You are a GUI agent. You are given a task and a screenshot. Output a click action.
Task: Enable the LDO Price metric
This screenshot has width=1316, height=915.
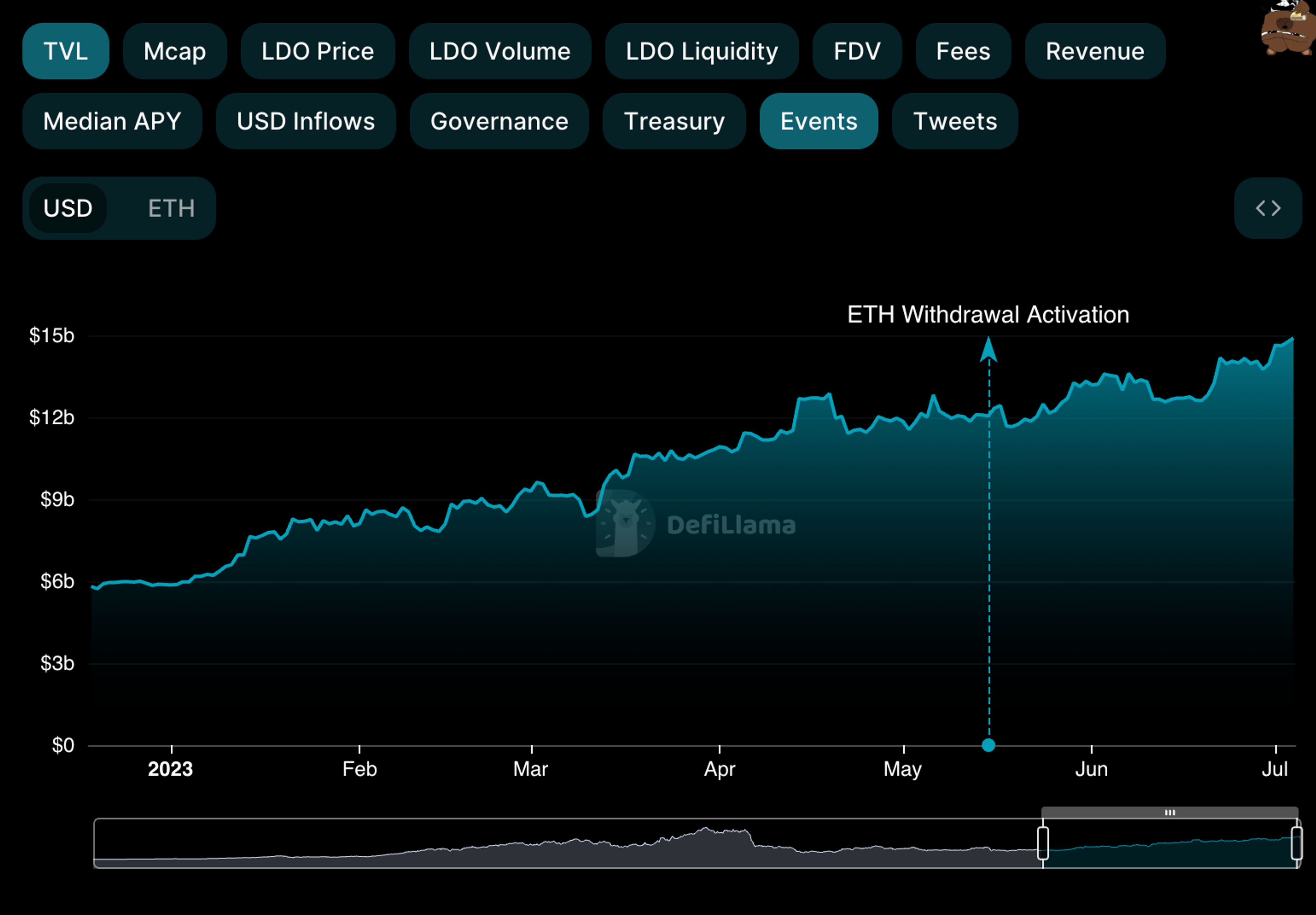coord(318,51)
